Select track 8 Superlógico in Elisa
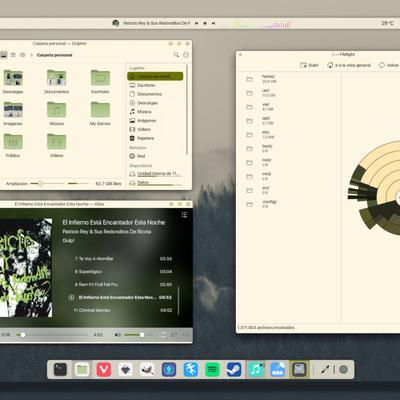400x400 pixels. pos(123,272)
